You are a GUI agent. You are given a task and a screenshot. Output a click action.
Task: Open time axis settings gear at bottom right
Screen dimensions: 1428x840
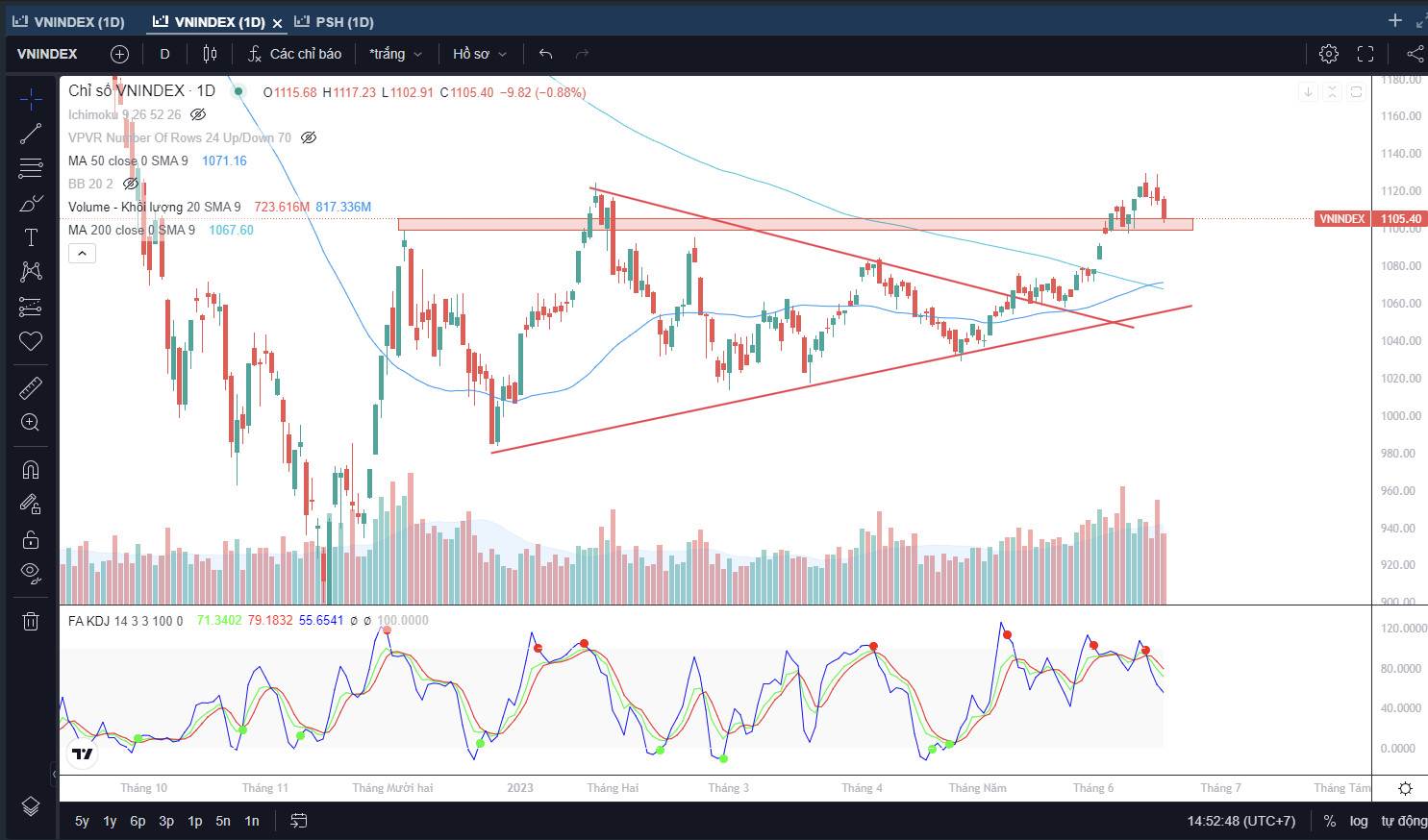click(1405, 788)
